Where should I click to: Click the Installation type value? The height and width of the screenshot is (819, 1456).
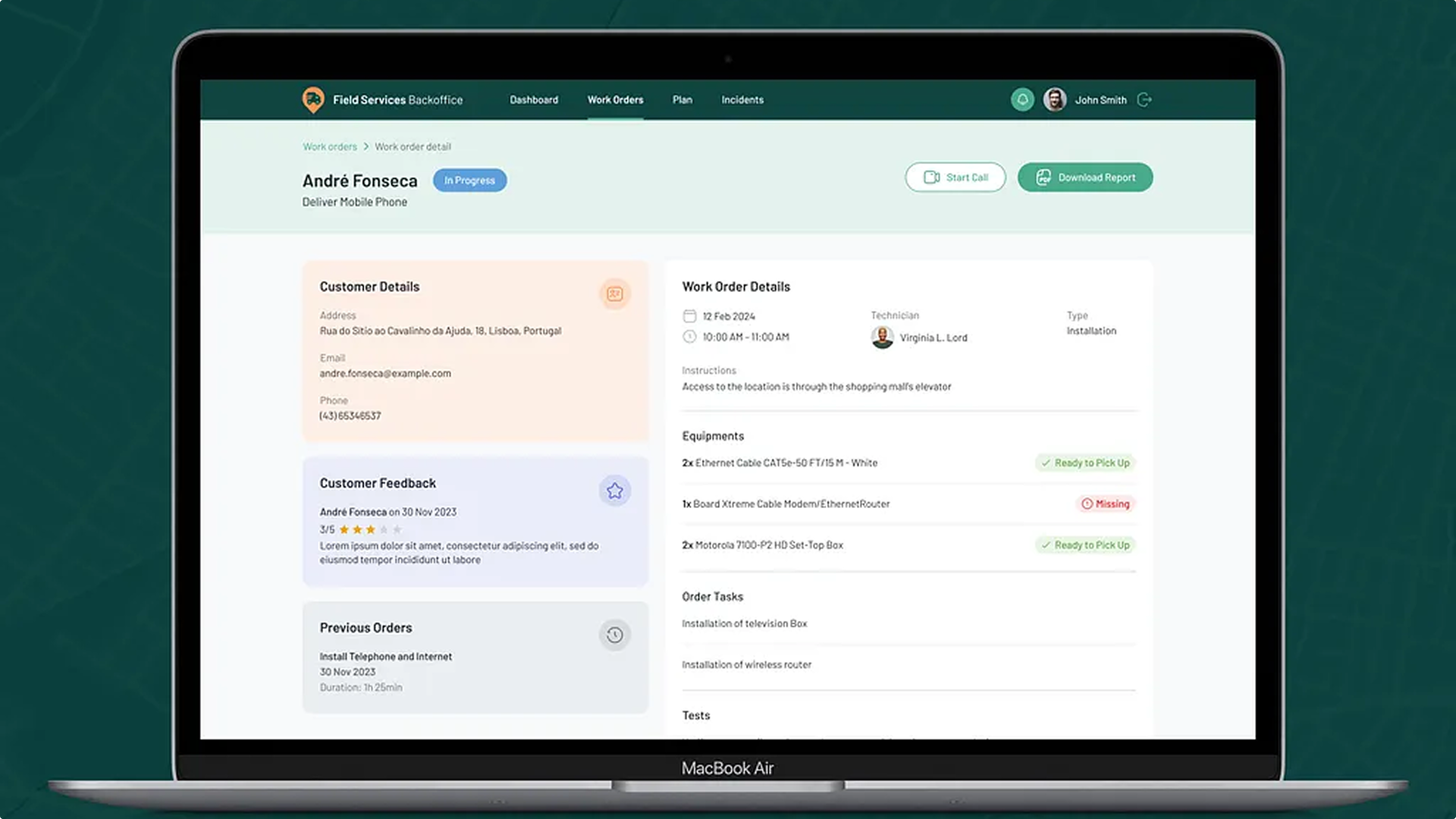click(1091, 331)
